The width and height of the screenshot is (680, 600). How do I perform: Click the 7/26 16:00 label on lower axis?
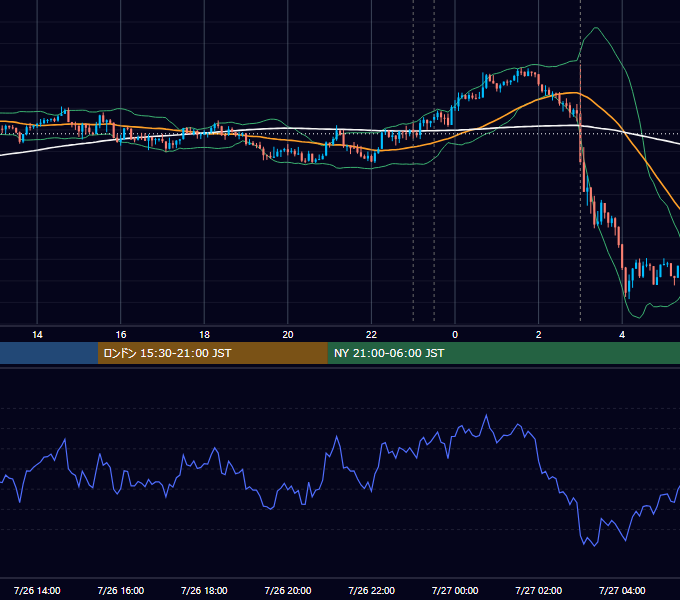click(121, 590)
